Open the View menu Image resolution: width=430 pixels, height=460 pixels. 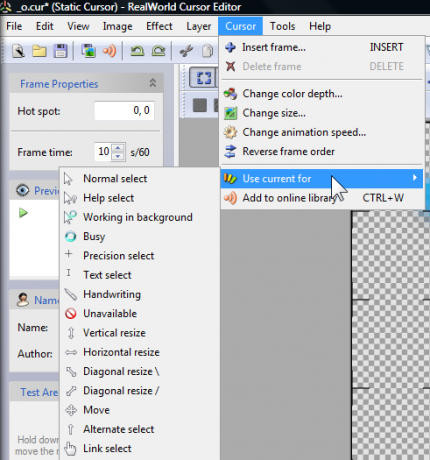pos(78,26)
